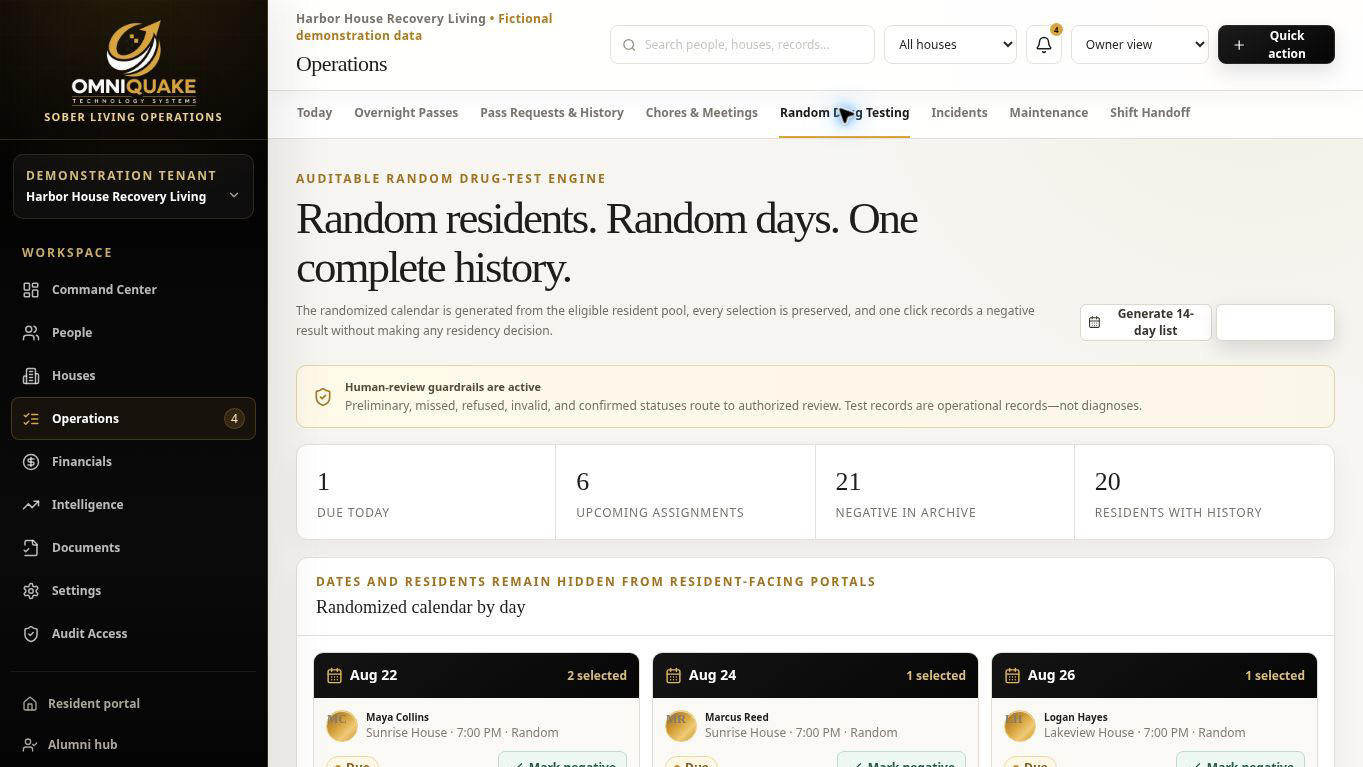Click the Alumni hub person icon

coord(30,745)
